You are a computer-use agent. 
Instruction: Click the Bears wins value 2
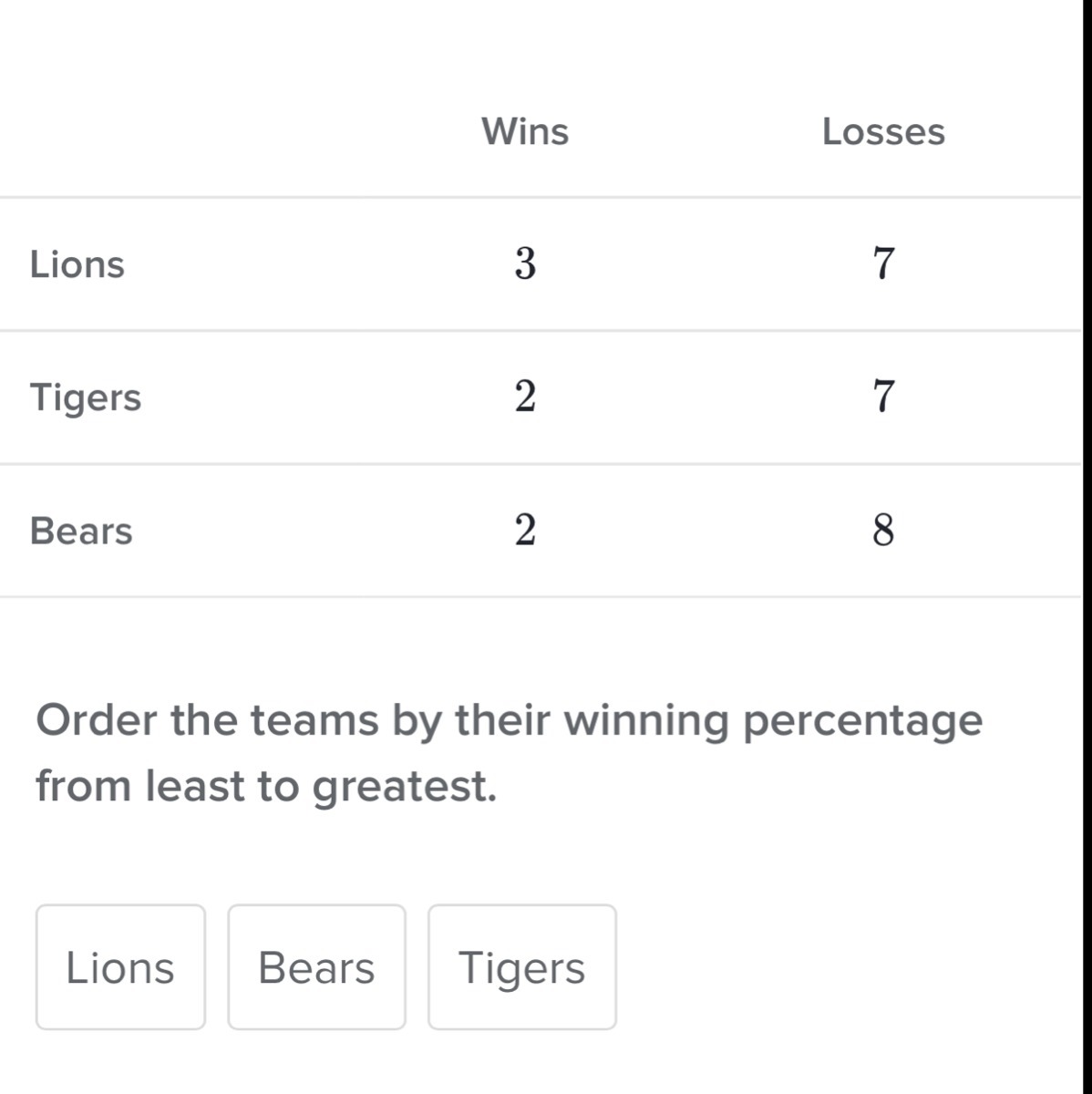click(x=525, y=531)
